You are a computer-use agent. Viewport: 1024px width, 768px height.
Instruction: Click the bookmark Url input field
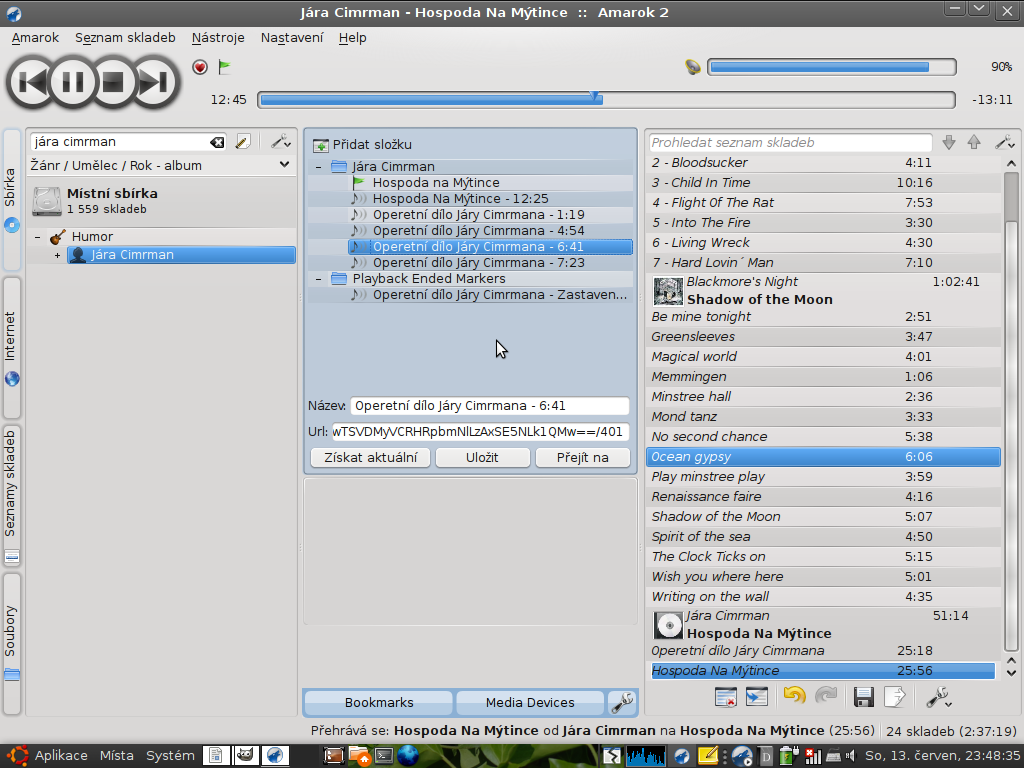pos(481,432)
